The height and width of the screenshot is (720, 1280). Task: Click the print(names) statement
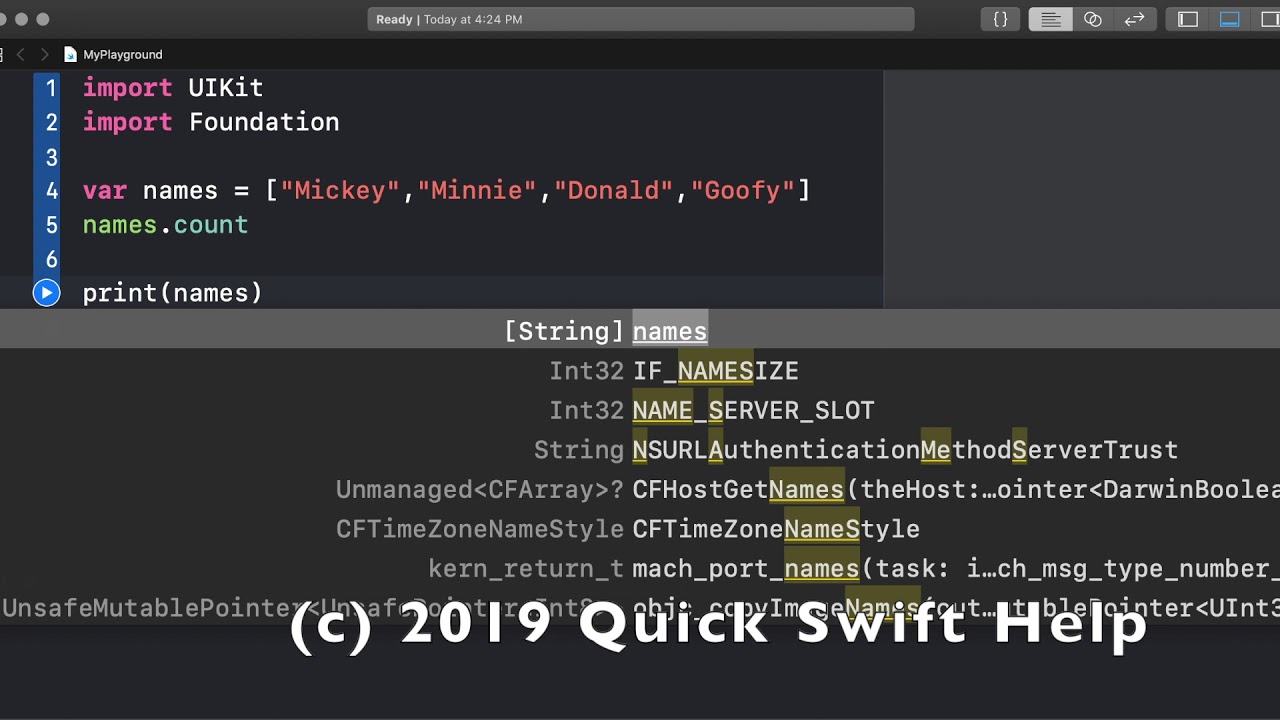172,293
